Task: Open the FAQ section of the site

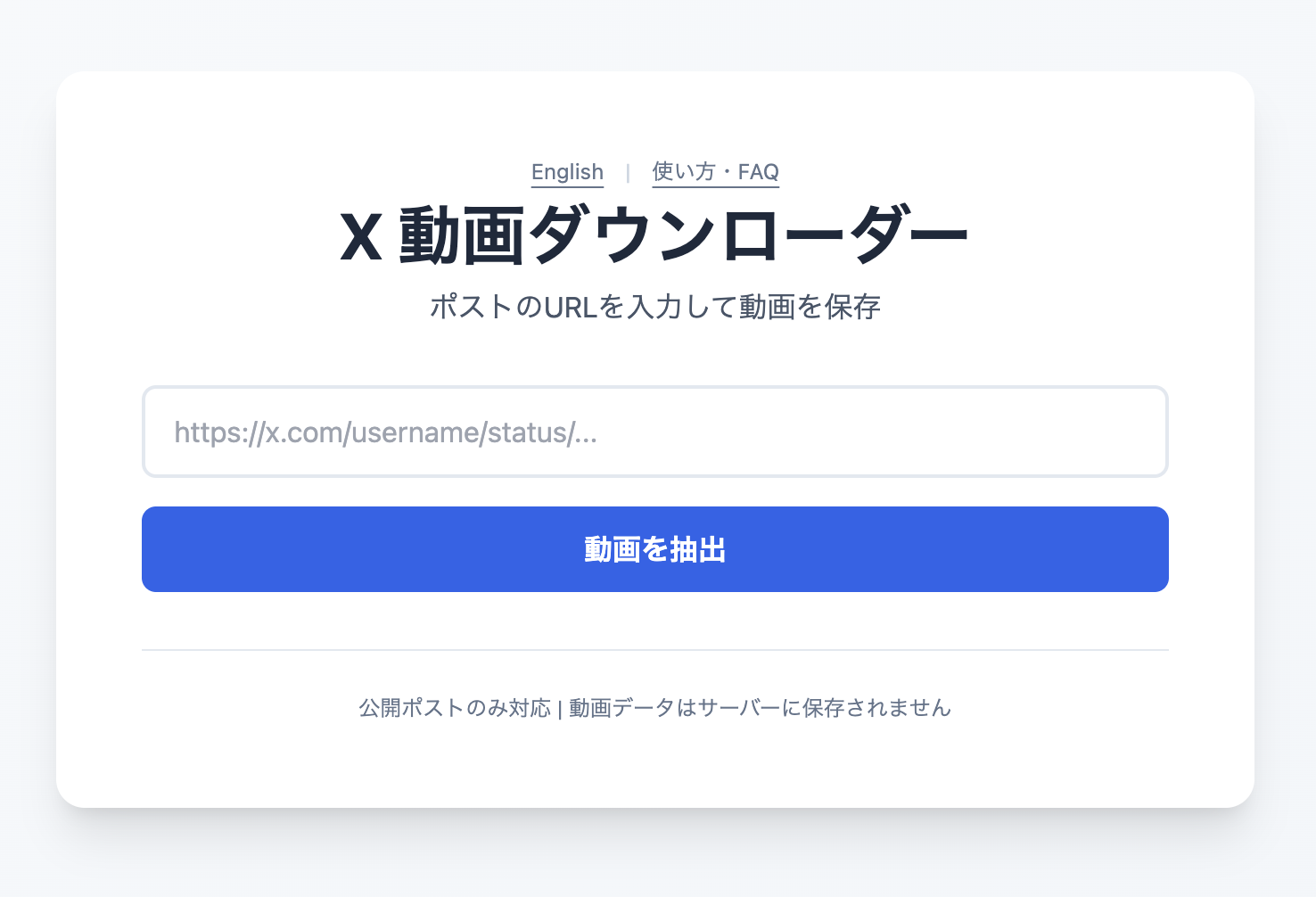Action: (x=714, y=172)
